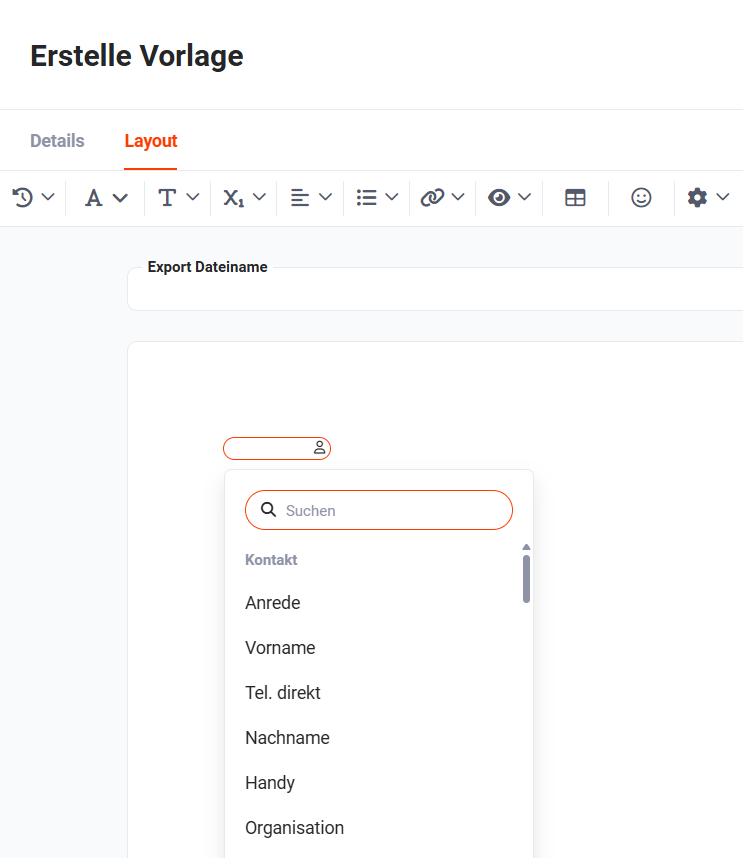Screen dimensions: 743x858
Task: Click the Kontakt group heading
Action: [x=271, y=560]
